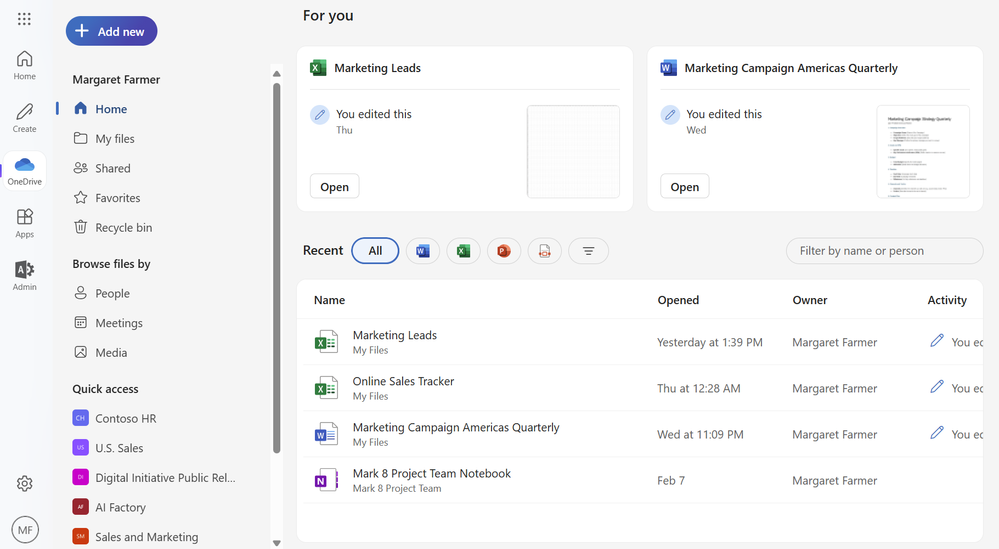
Task: Click the AI Factory site icon
Action: tap(80, 507)
